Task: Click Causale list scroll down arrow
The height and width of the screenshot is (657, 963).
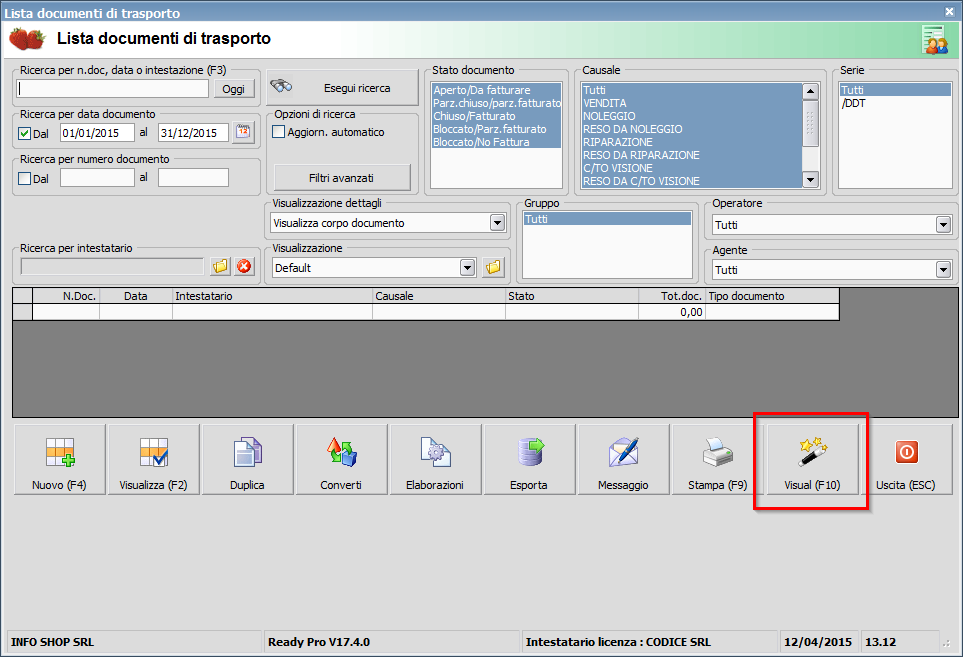Action: pyautogui.click(x=811, y=179)
